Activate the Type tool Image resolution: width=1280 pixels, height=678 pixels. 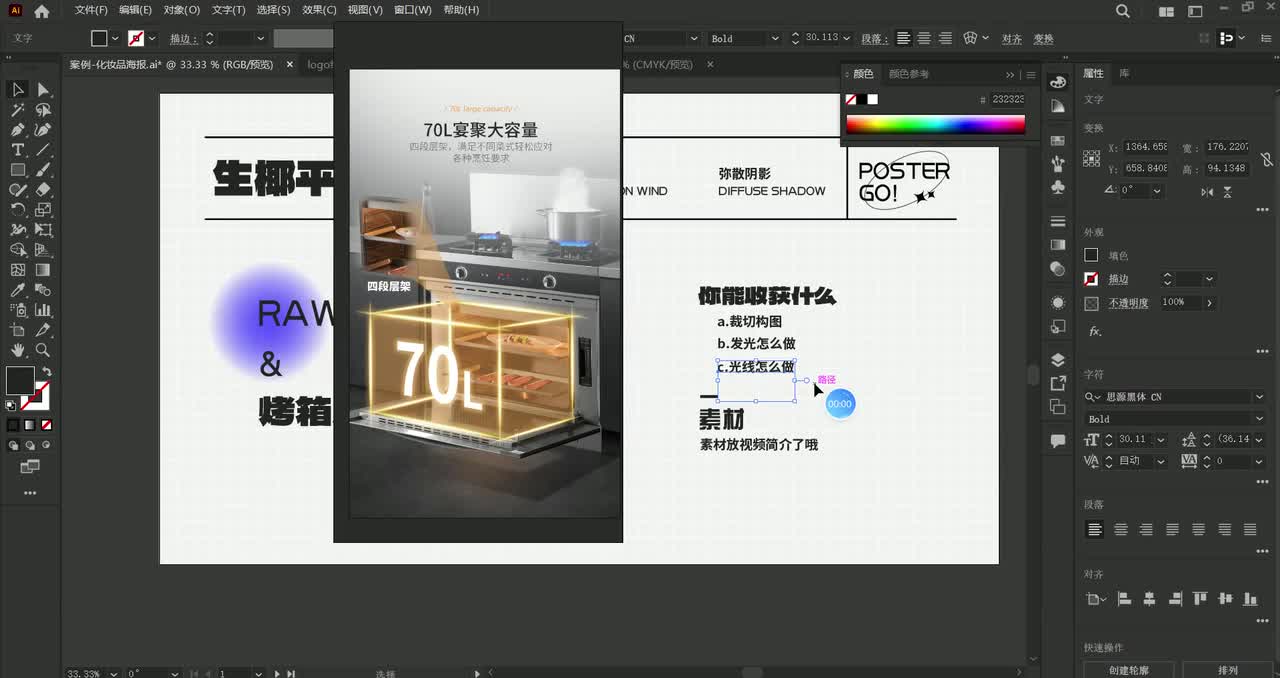(17, 150)
